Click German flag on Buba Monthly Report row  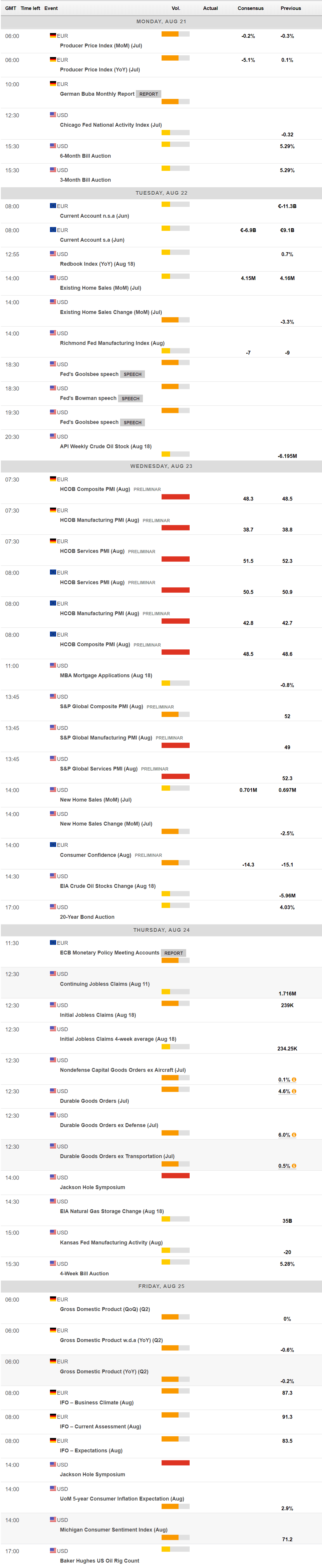coord(53,84)
